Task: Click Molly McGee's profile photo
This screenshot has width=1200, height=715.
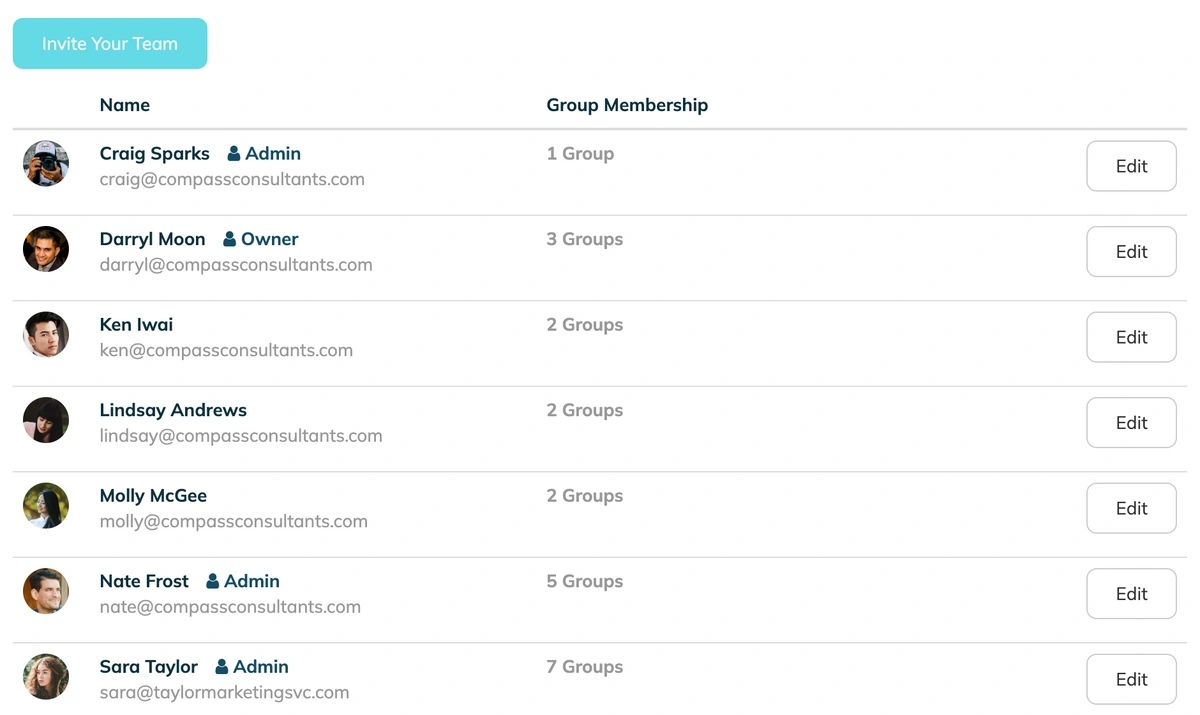Action: pyautogui.click(x=46, y=505)
